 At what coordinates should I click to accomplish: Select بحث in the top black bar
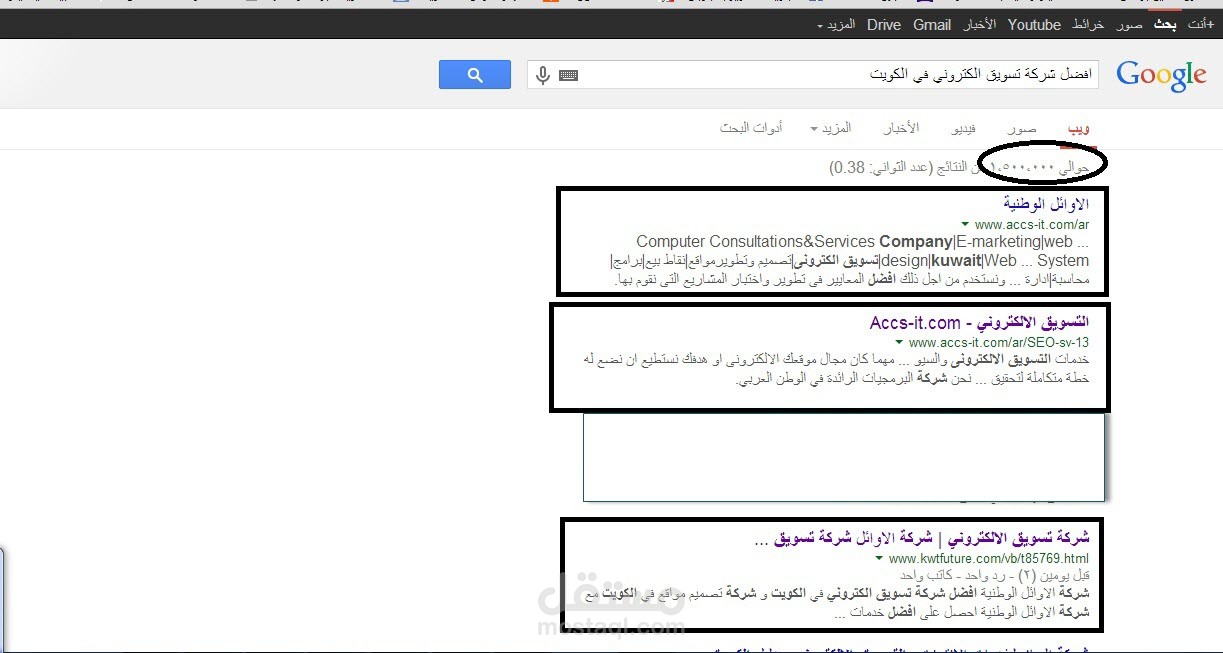tap(1165, 25)
